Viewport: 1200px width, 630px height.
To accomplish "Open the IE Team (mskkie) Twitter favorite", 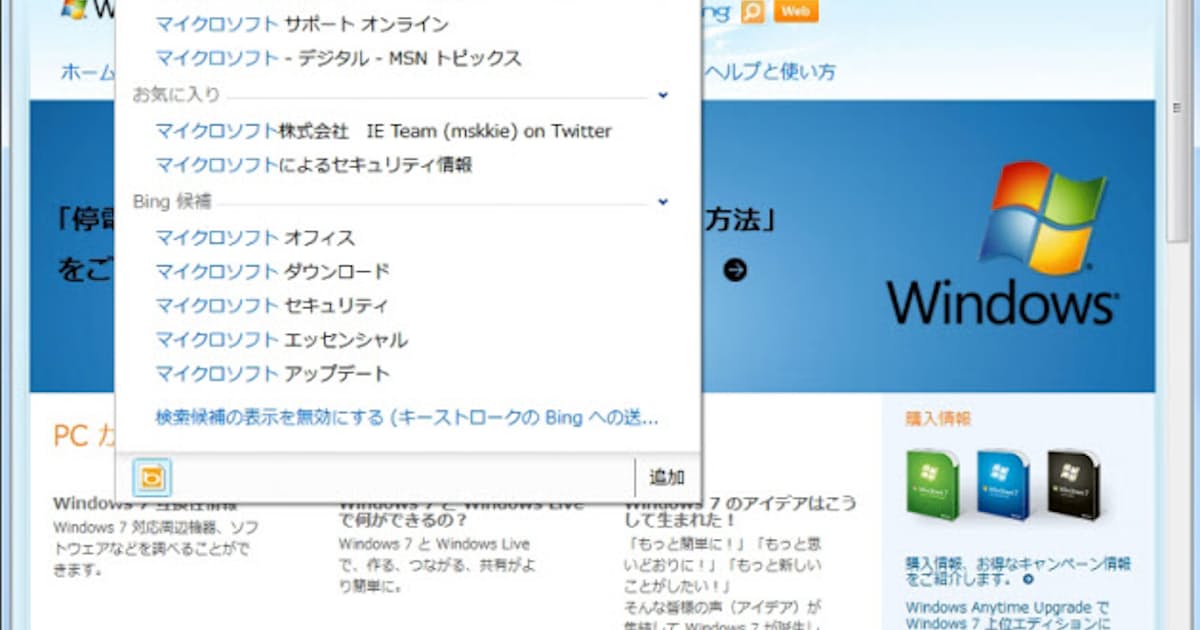I will [383, 130].
